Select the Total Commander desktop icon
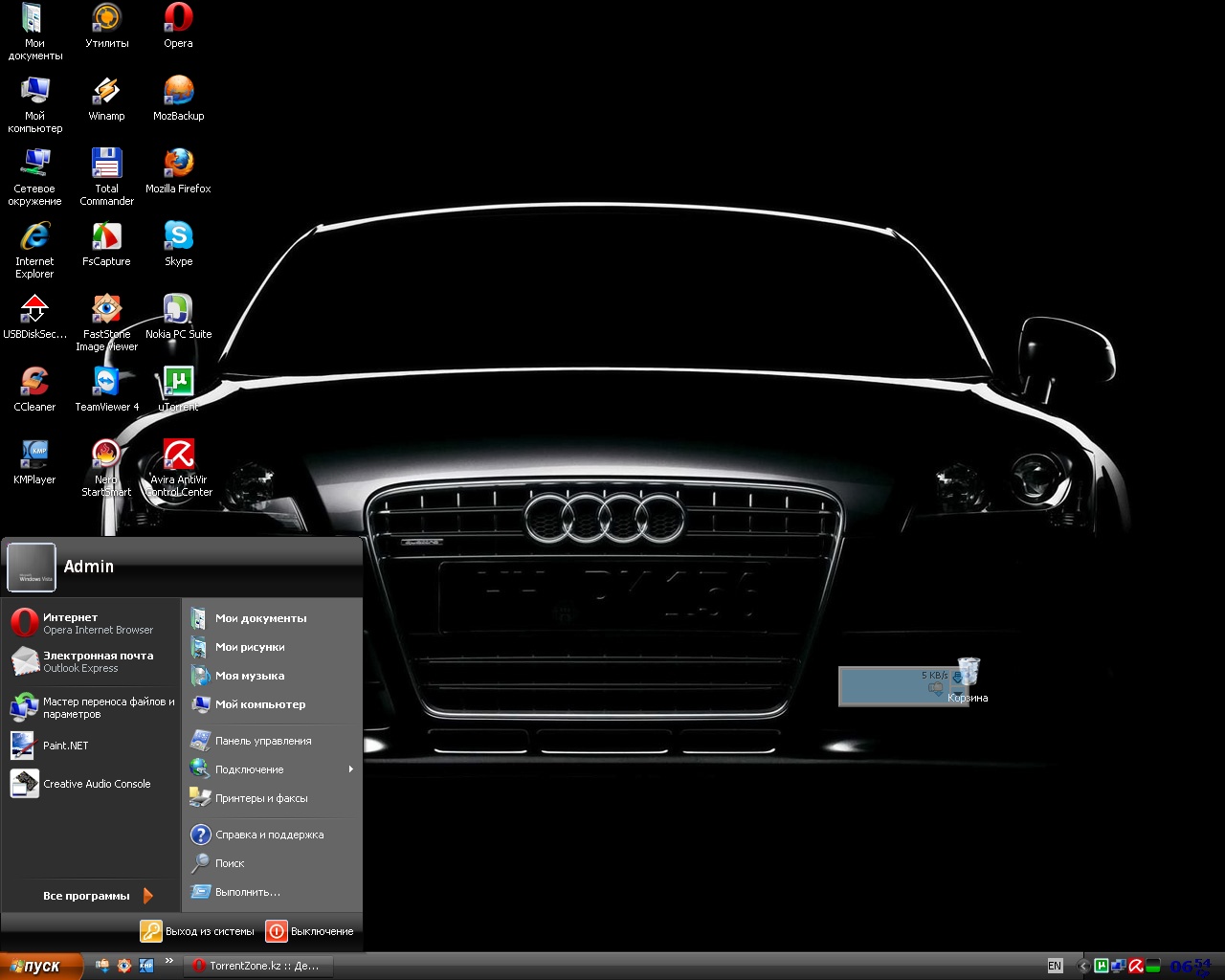Viewport: 1225px width, 980px height. (106, 177)
